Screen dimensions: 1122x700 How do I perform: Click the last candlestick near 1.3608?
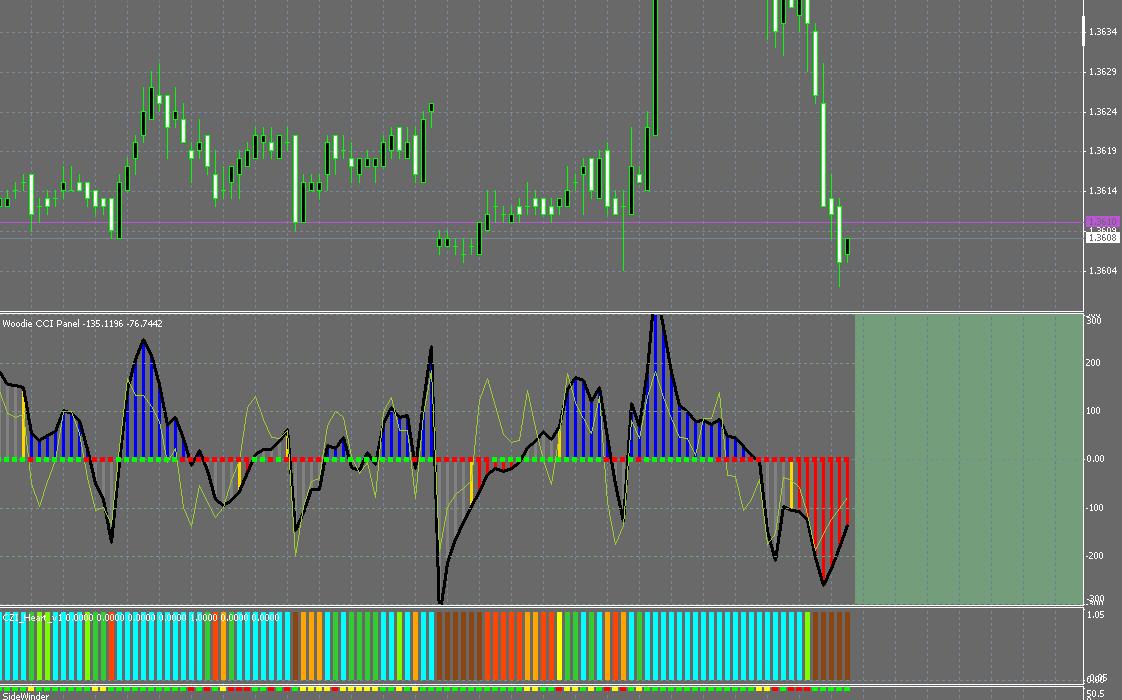tap(847, 247)
